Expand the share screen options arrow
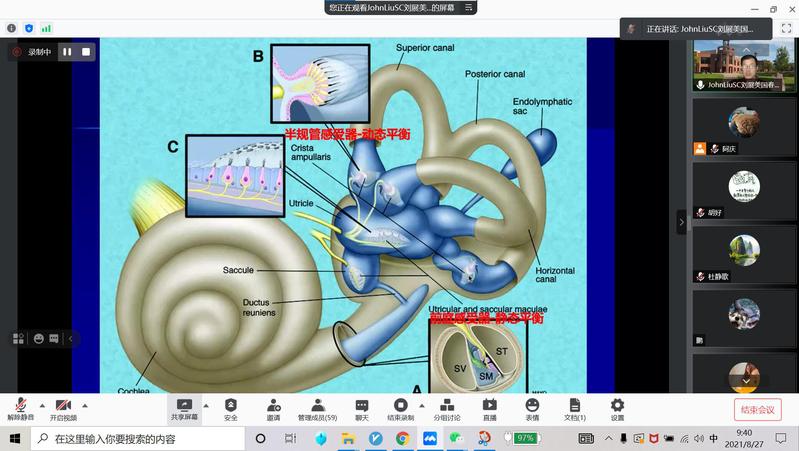The image size is (799, 451). (206, 405)
